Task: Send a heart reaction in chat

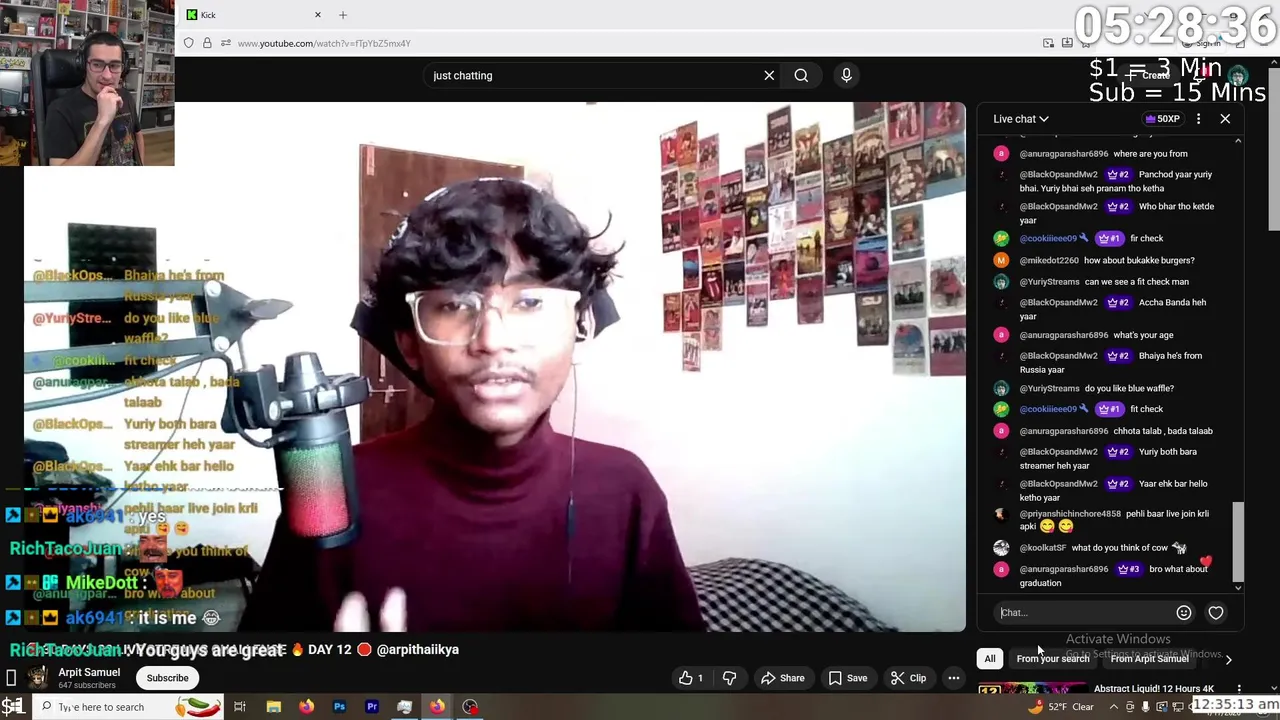Action: pyautogui.click(x=1216, y=613)
